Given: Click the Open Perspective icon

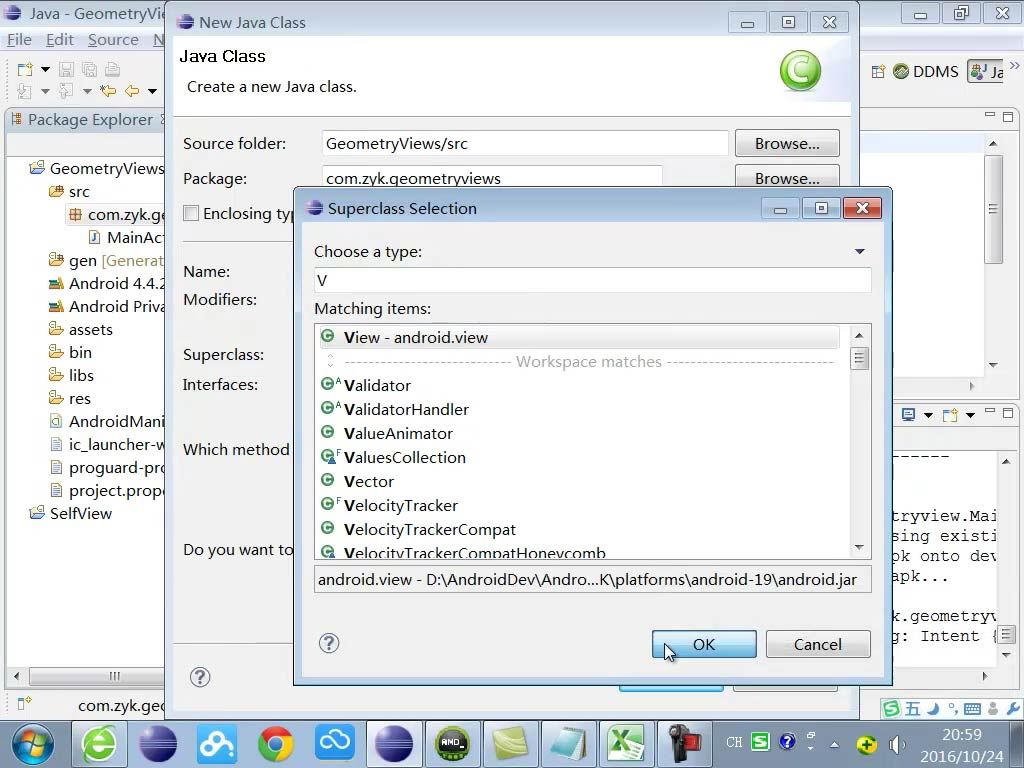Looking at the screenshot, I should (x=878, y=71).
